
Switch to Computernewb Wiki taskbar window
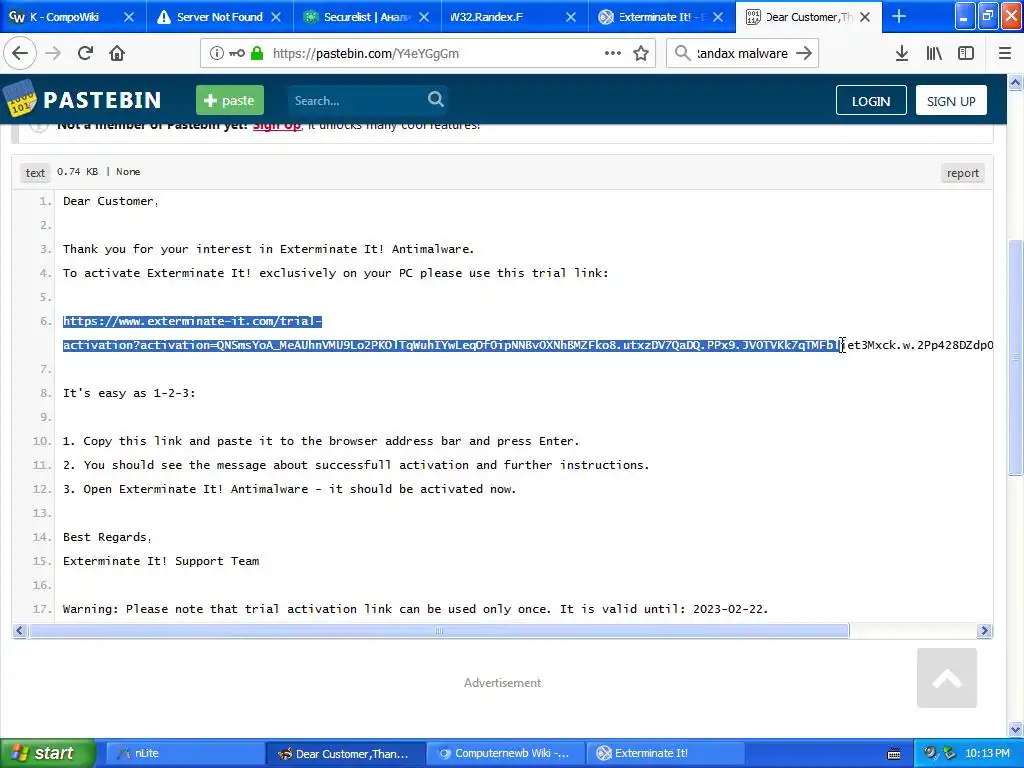505,753
